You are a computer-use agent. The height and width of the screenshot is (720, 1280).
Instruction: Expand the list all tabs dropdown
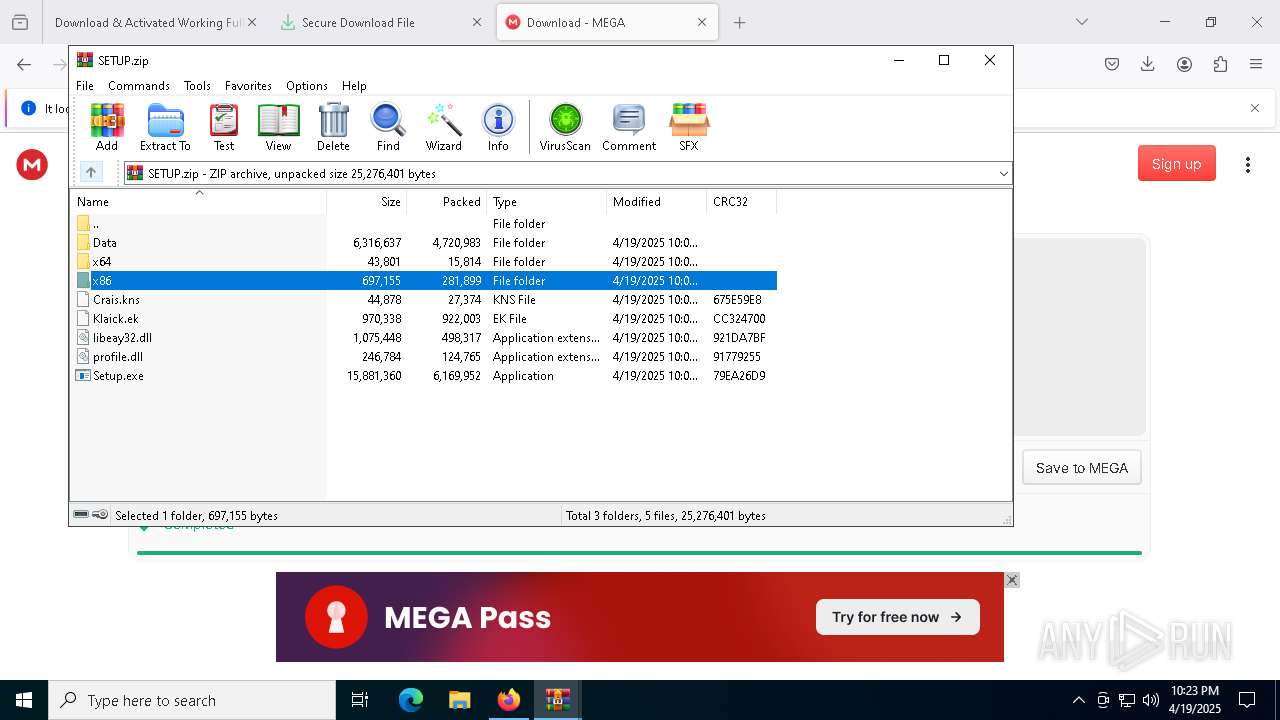[x=1081, y=22]
